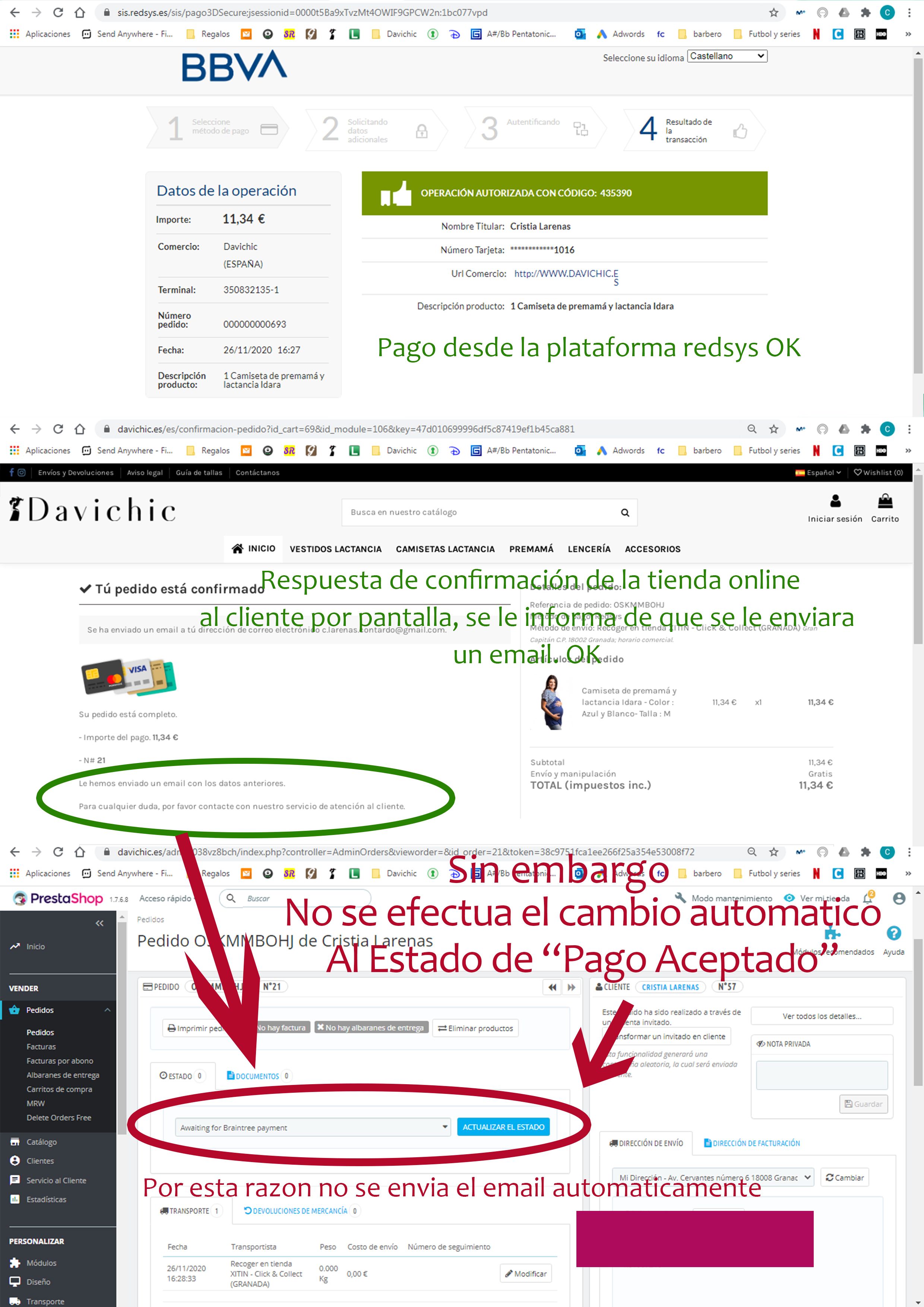Reload the BBVA redsys payment page
This screenshot has width=924, height=1307.
pyautogui.click(x=58, y=13)
